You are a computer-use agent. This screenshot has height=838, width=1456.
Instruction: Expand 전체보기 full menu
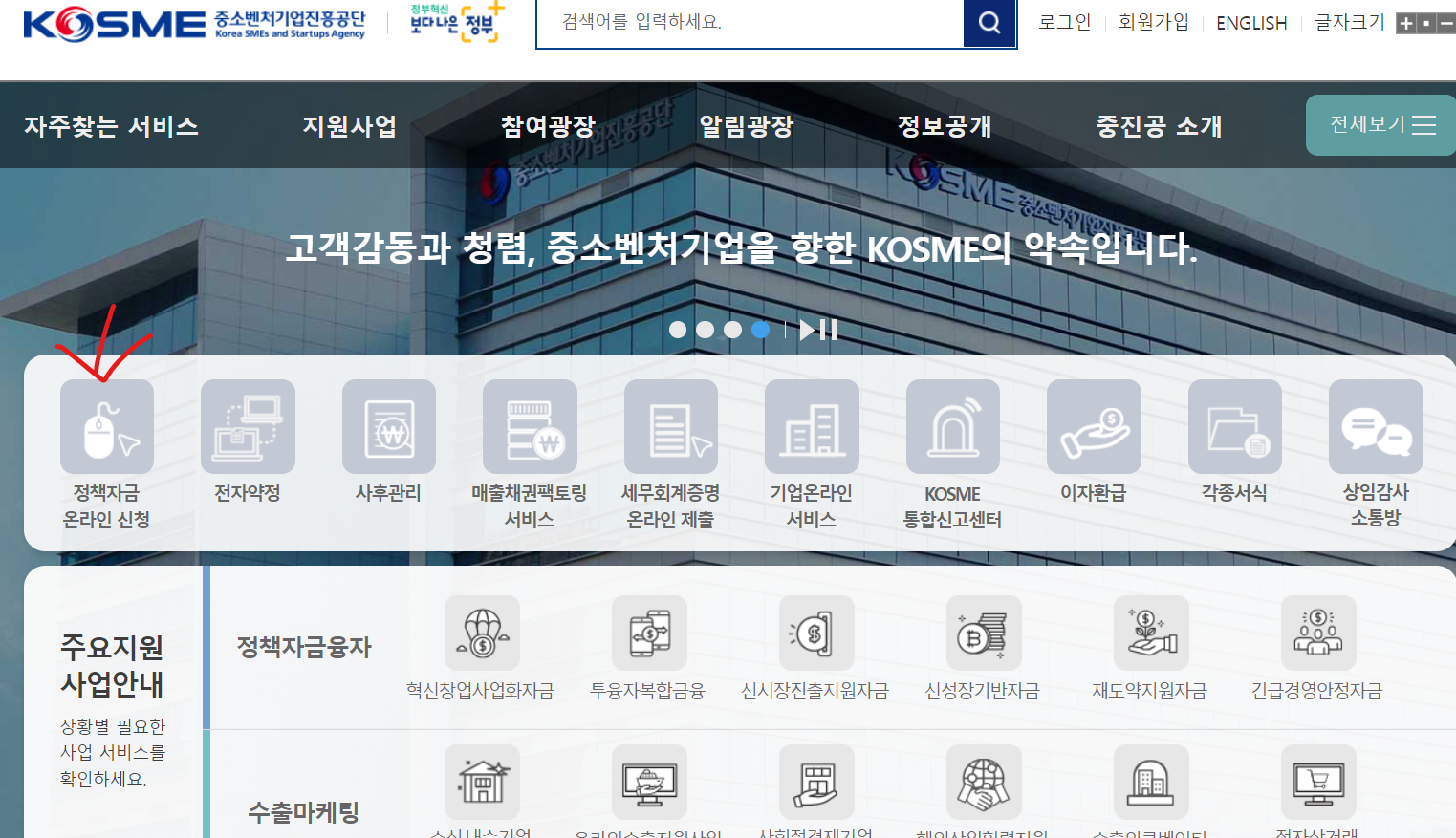pyautogui.click(x=1381, y=125)
